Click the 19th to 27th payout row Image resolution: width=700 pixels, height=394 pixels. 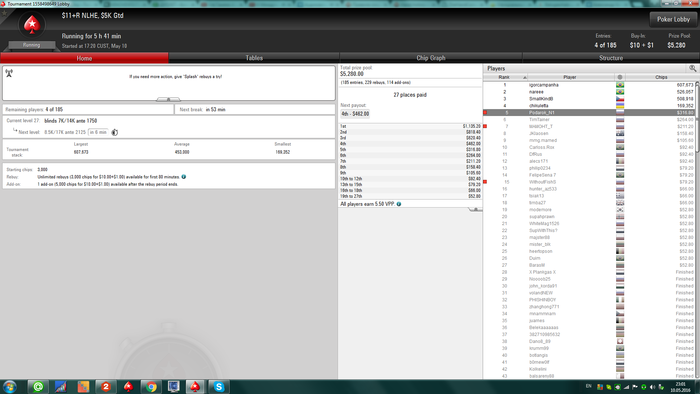click(x=410, y=196)
